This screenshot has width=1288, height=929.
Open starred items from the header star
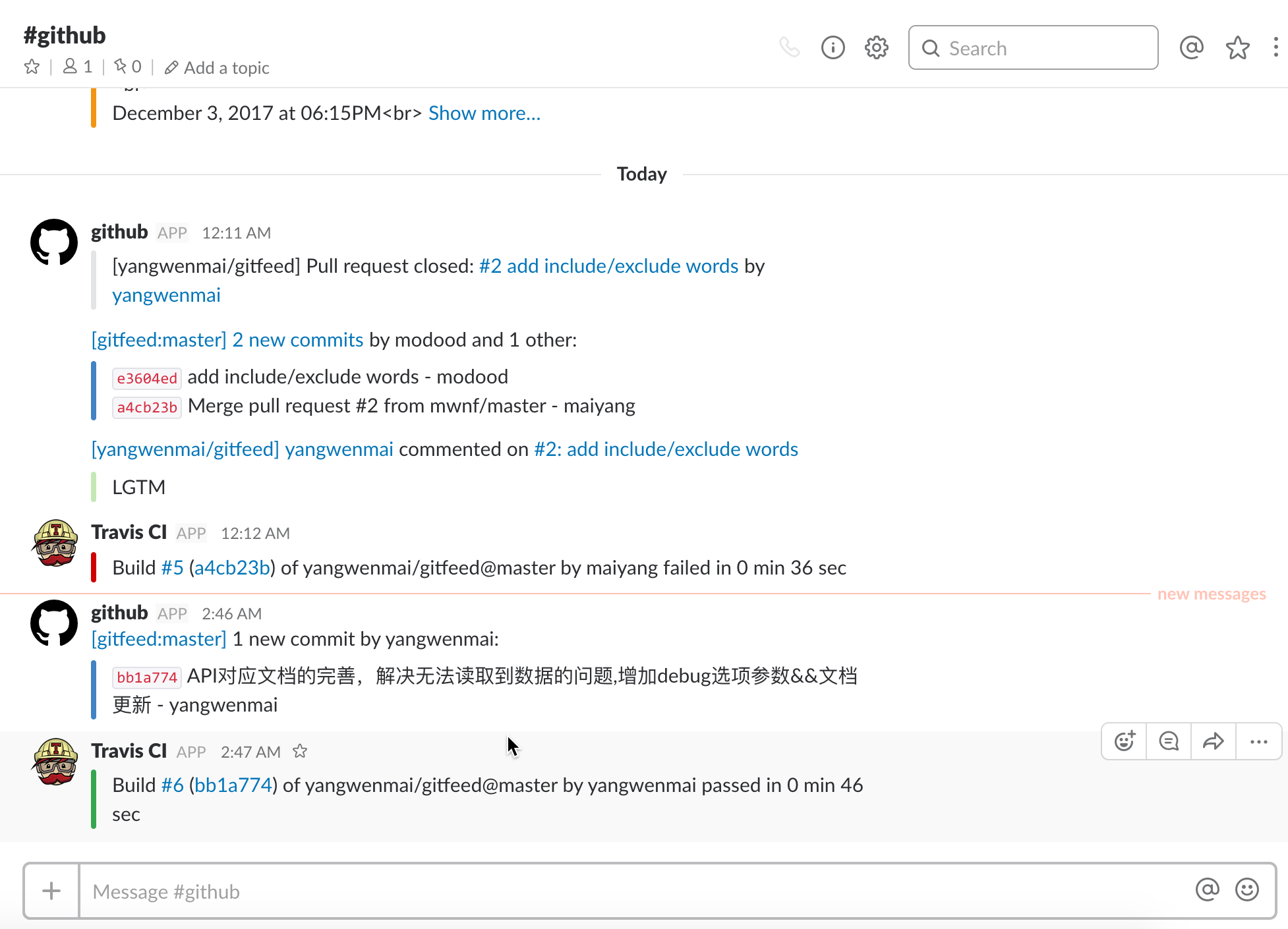click(x=1237, y=47)
